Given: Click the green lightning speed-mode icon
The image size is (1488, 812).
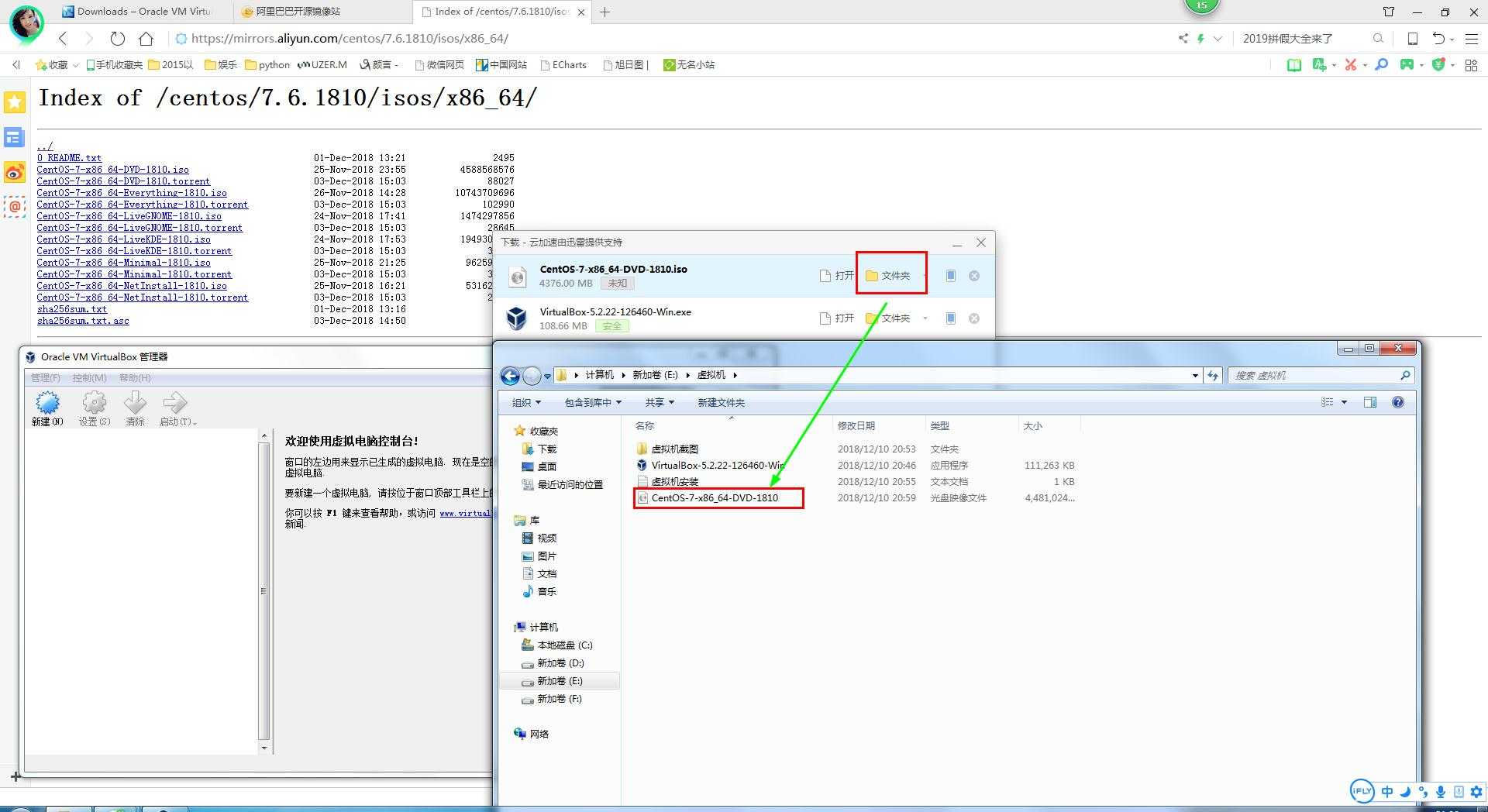Looking at the screenshot, I should click(1200, 38).
